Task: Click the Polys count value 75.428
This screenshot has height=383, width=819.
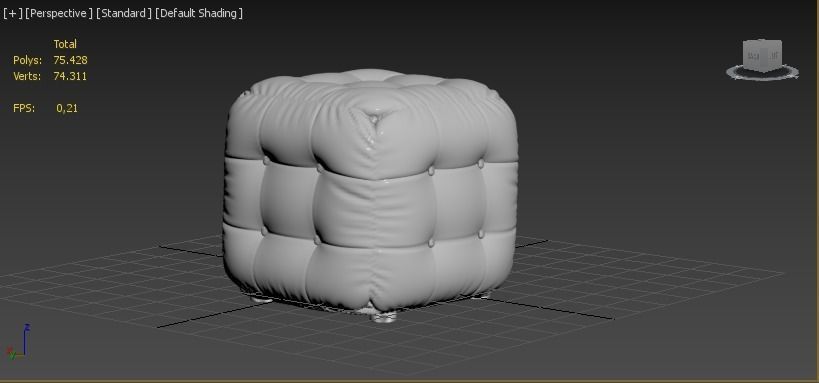Action: pyautogui.click(x=70, y=60)
